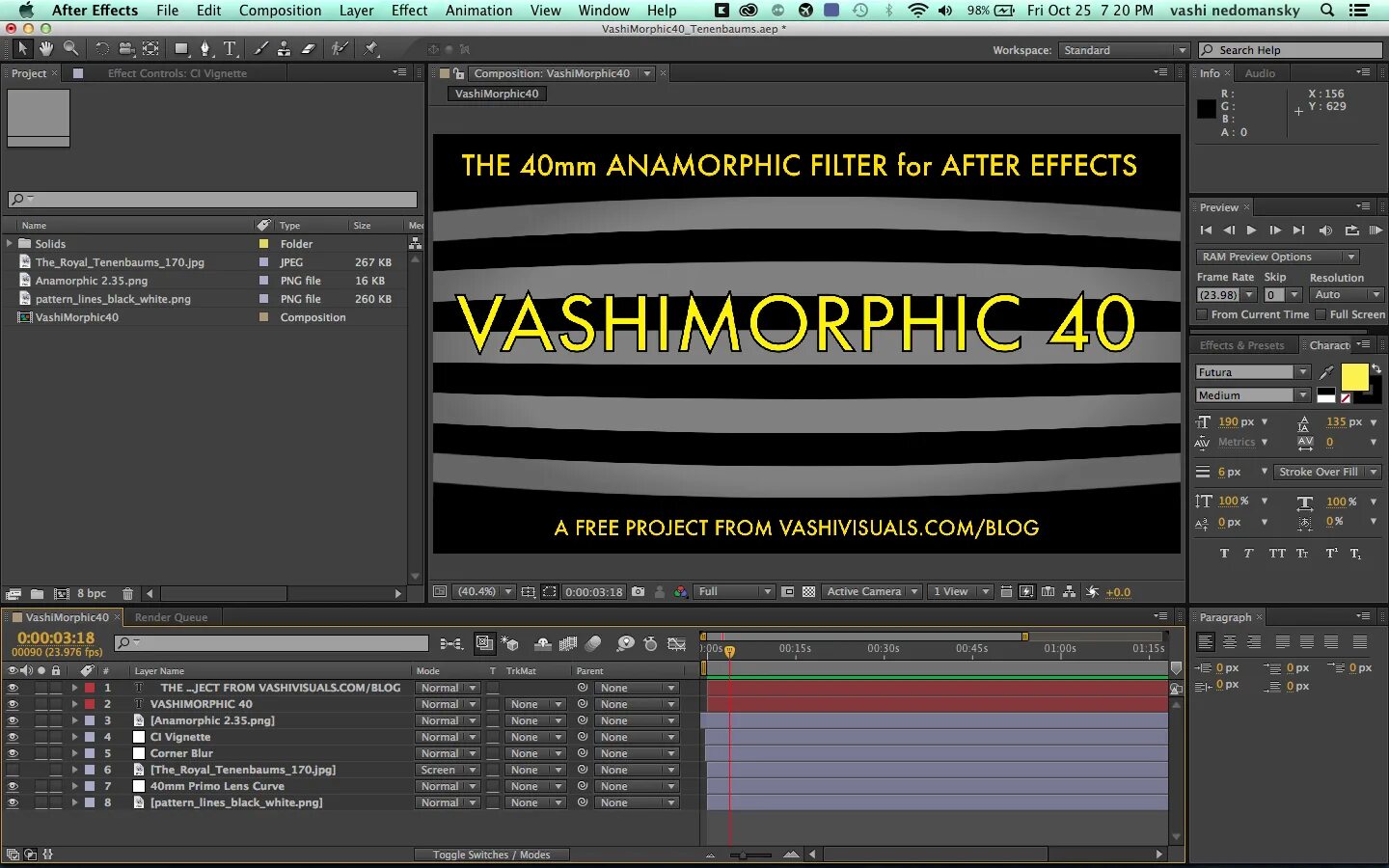The width and height of the screenshot is (1389, 868).
Task: Expand CI Vignette layer properties
Action: [74, 737]
